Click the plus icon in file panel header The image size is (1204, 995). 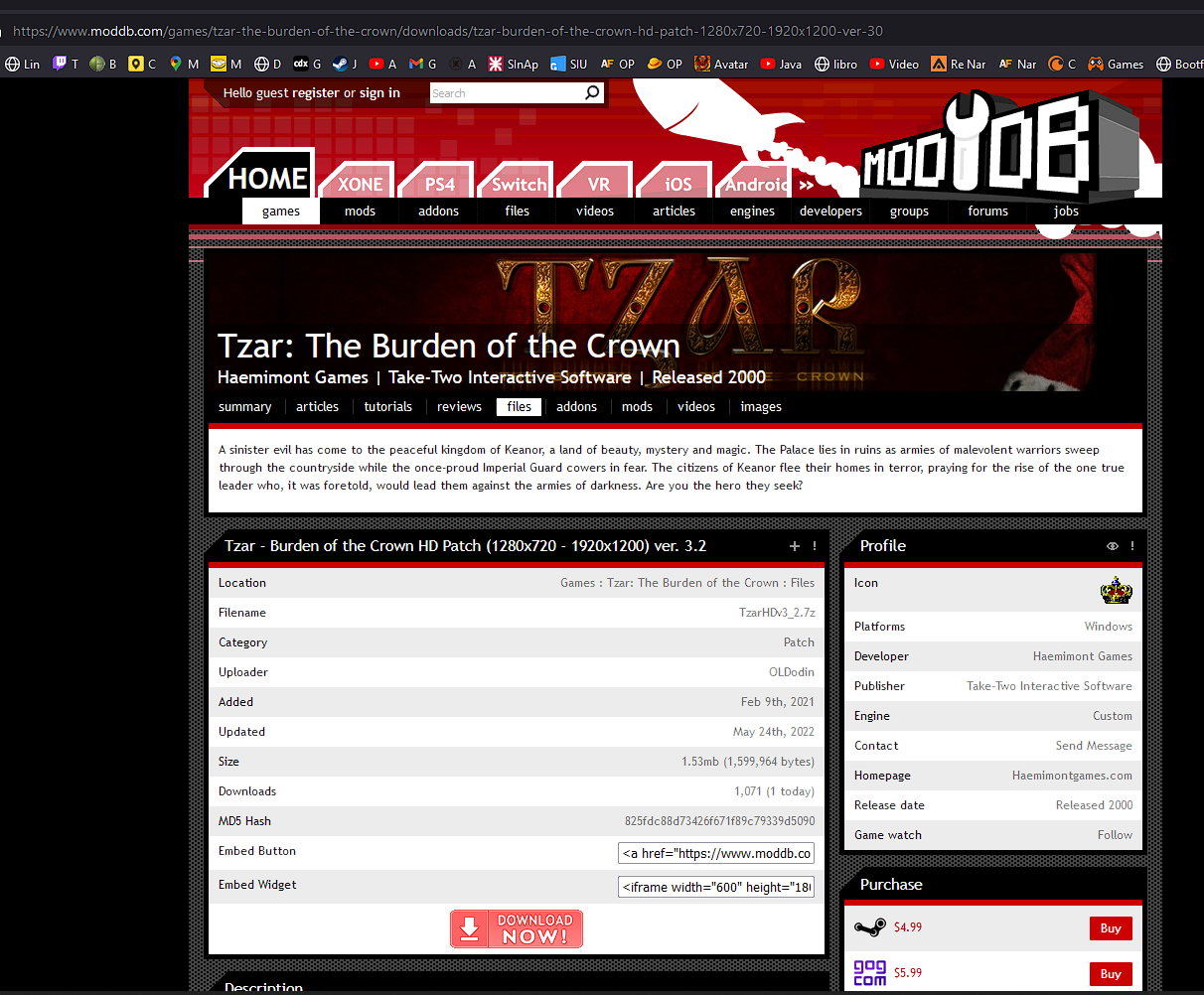(794, 546)
